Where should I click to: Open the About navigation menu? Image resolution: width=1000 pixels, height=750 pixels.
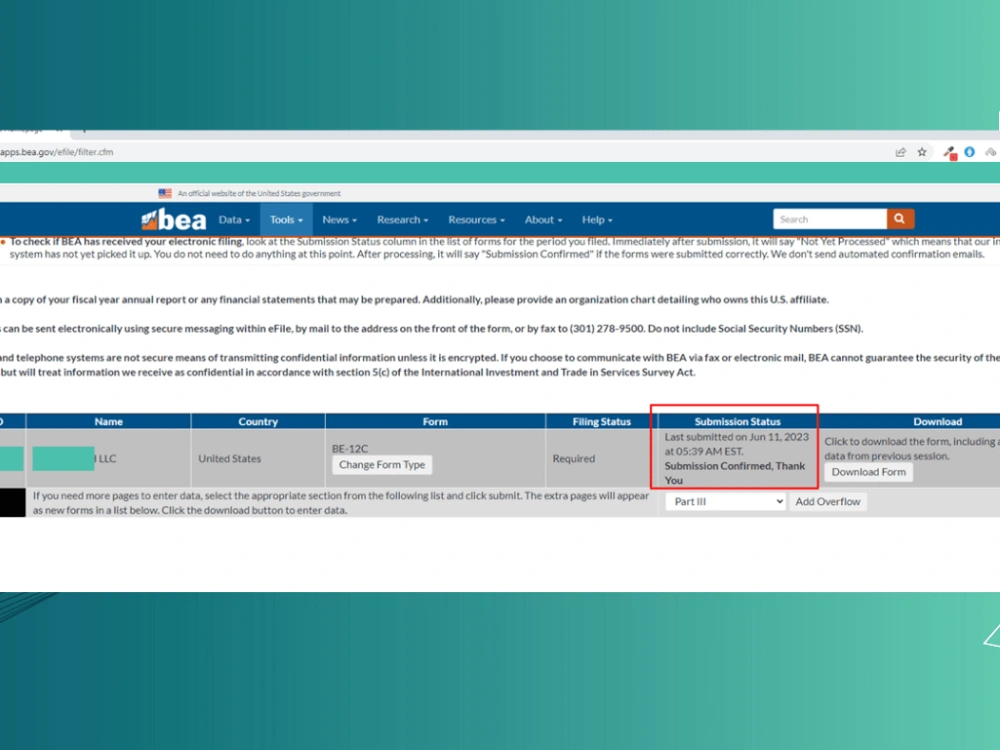coord(543,219)
